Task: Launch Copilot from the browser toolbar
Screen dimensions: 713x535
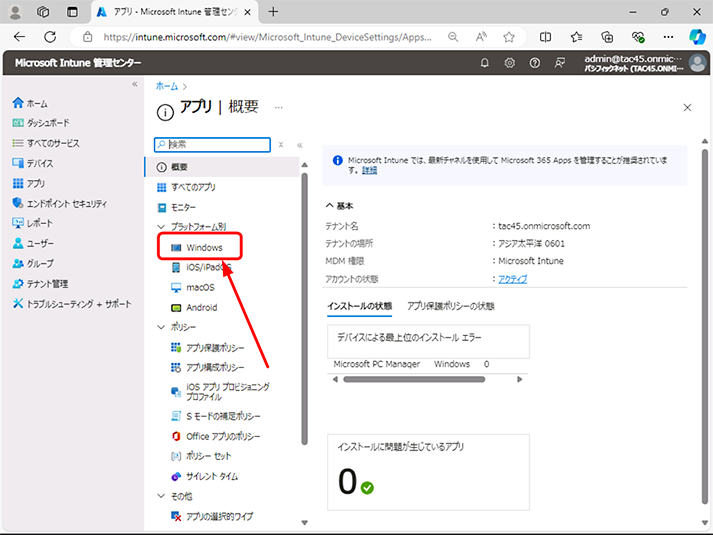Action: (697, 37)
